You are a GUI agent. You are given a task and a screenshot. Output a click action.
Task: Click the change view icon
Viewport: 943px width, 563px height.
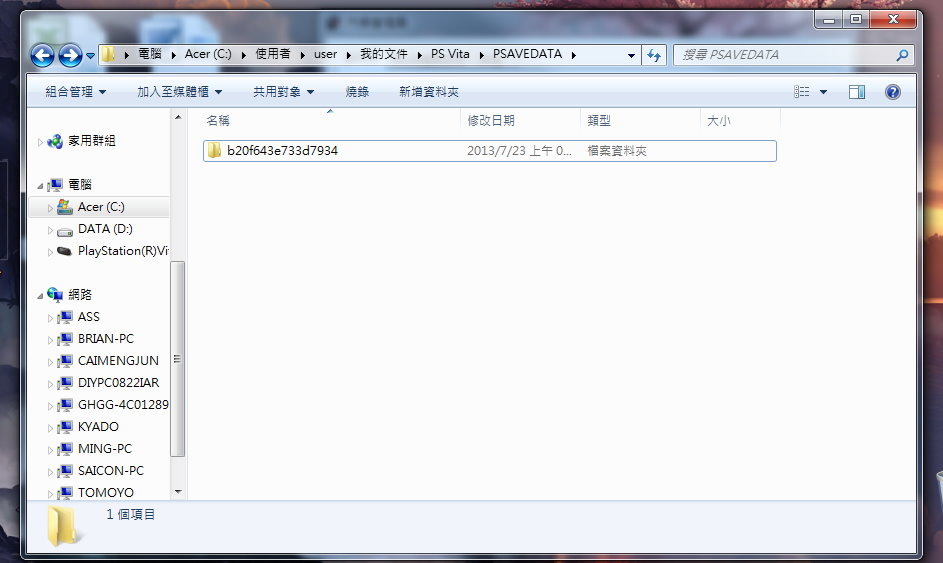click(x=801, y=92)
